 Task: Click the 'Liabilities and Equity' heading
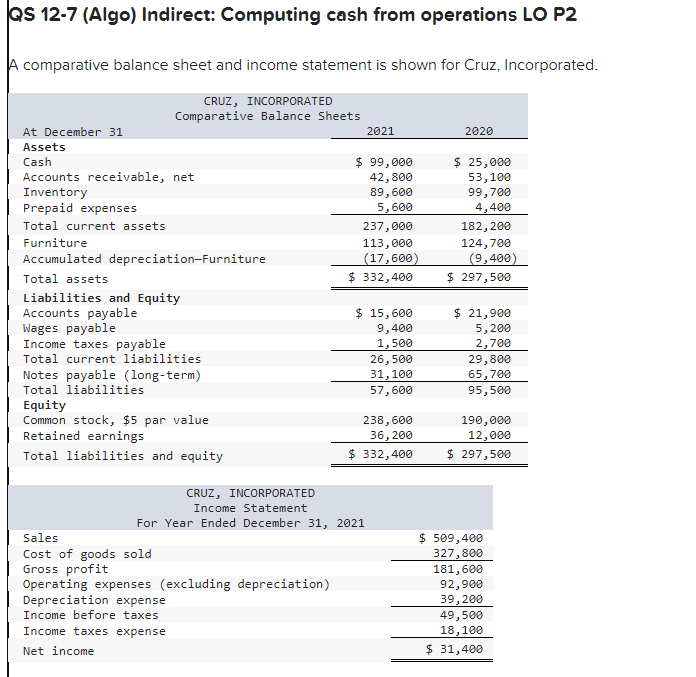point(102,298)
